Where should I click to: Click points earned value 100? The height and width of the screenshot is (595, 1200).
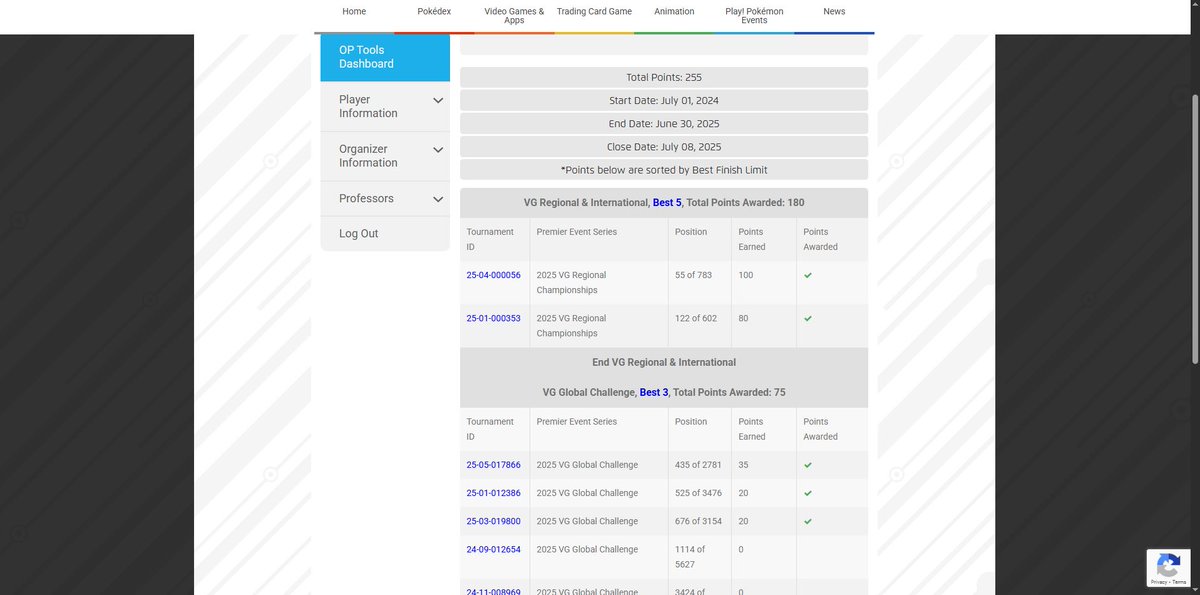(x=746, y=275)
